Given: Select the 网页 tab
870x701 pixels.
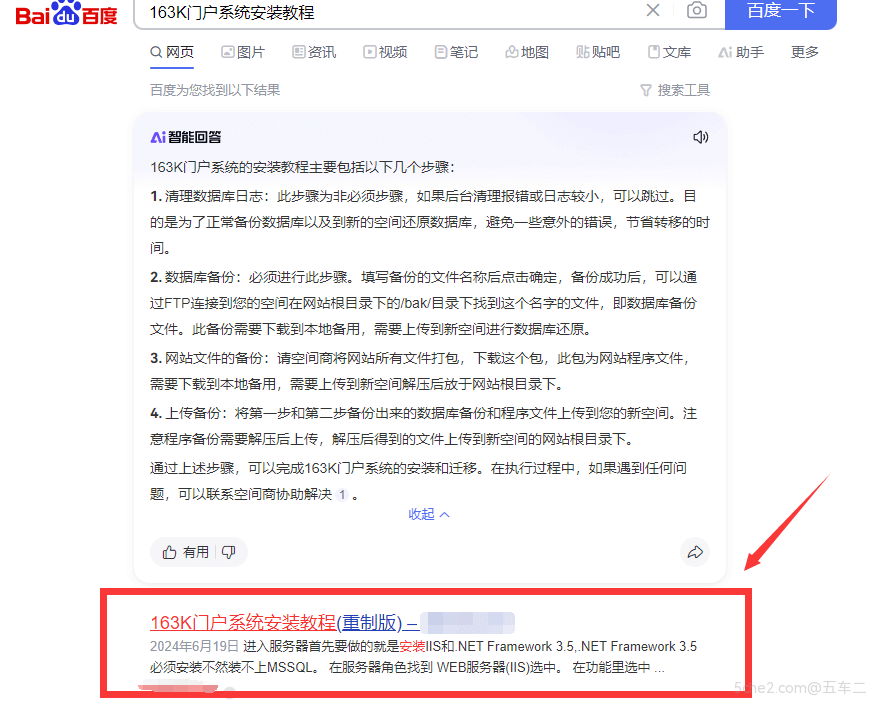Looking at the screenshot, I should coord(172,52).
